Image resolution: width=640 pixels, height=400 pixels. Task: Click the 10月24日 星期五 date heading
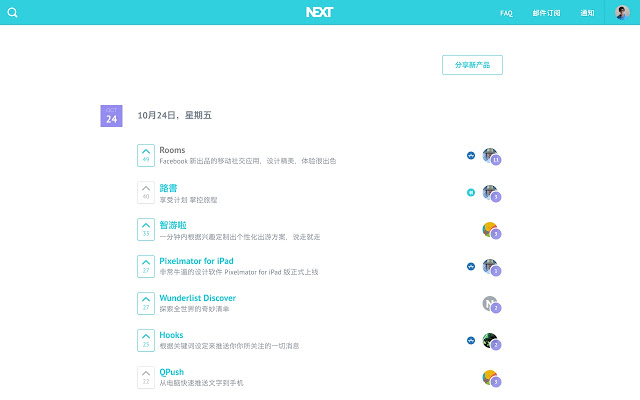pyautogui.click(x=174, y=116)
